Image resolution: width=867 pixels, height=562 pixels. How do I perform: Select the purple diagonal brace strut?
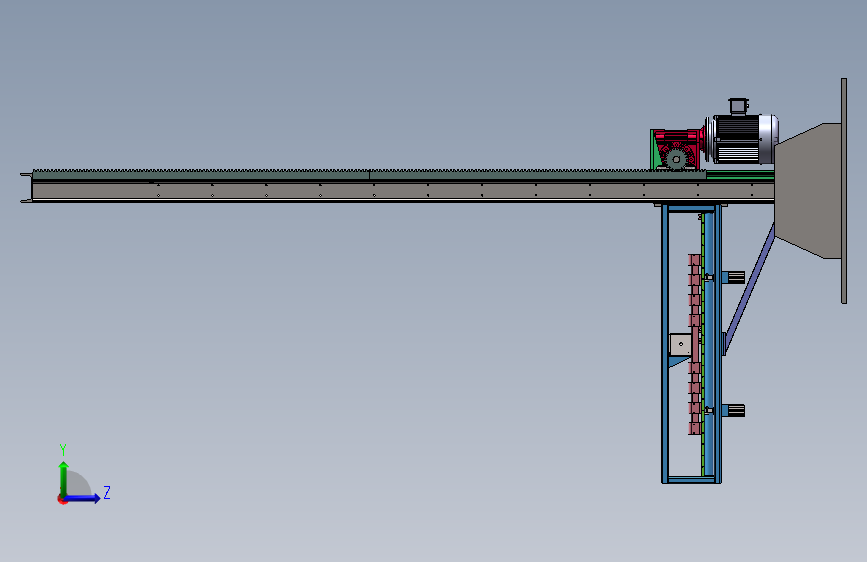(x=749, y=288)
